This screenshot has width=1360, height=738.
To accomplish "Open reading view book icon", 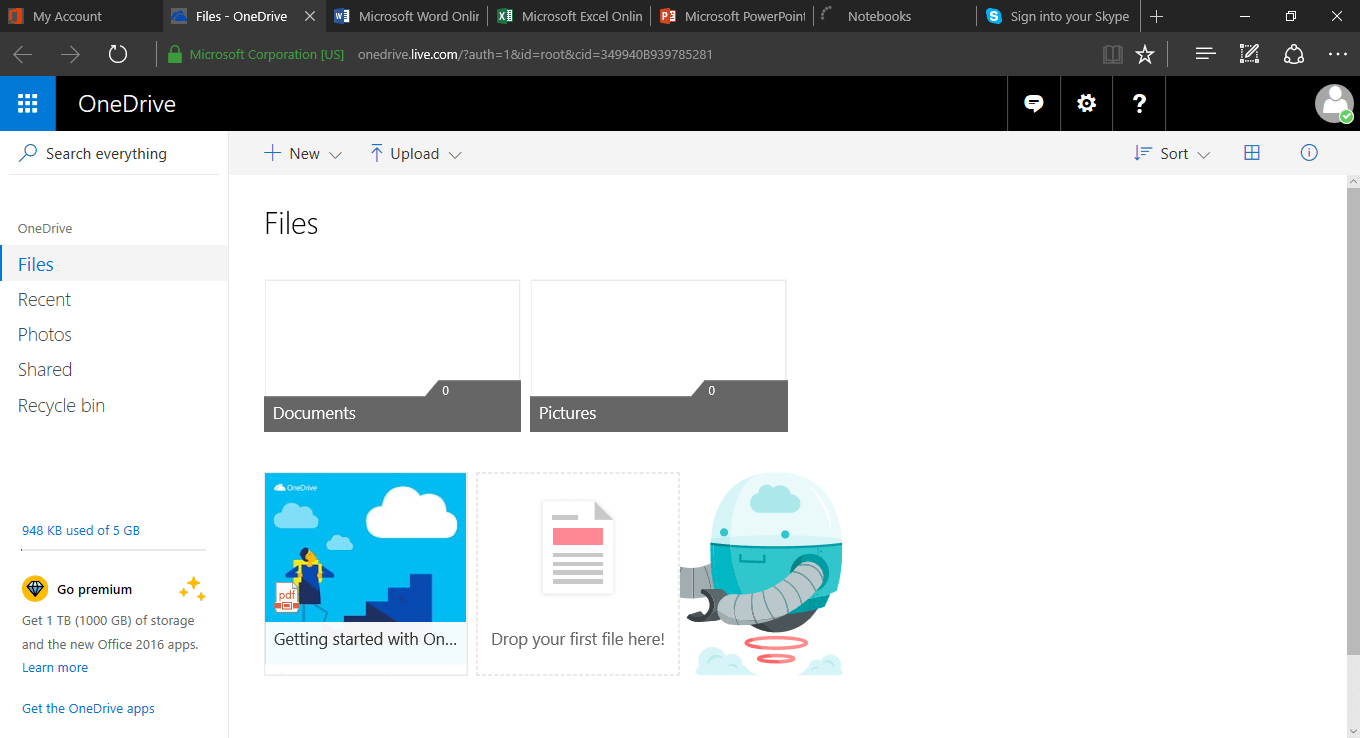I will click(x=1113, y=54).
